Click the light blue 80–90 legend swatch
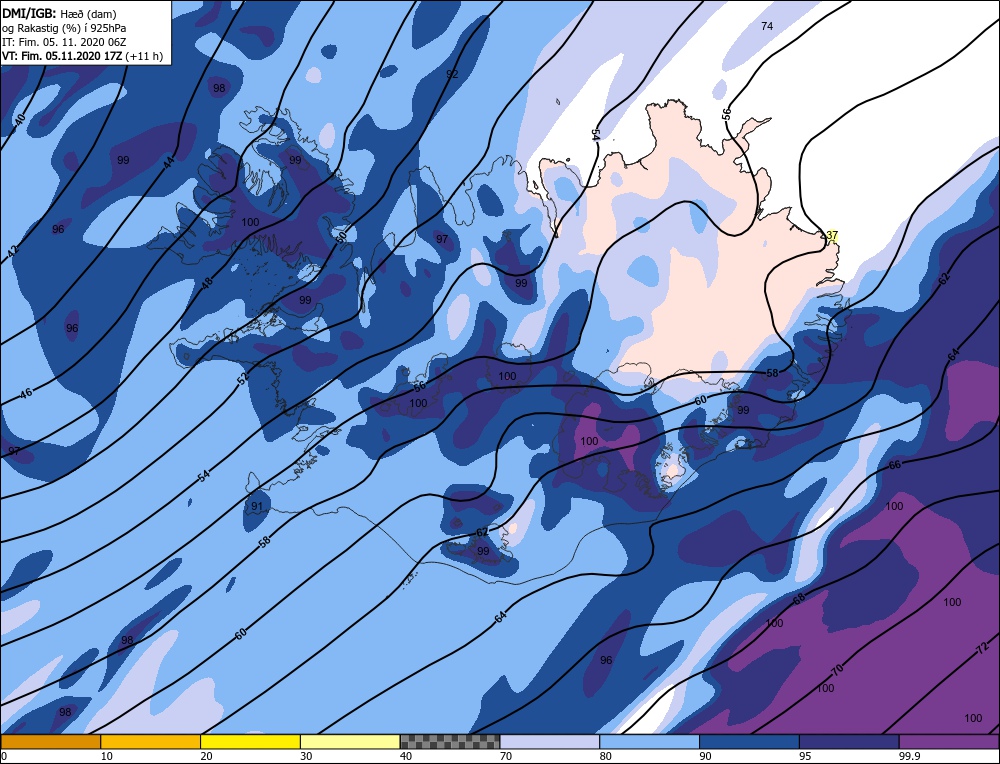 click(650, 742)
